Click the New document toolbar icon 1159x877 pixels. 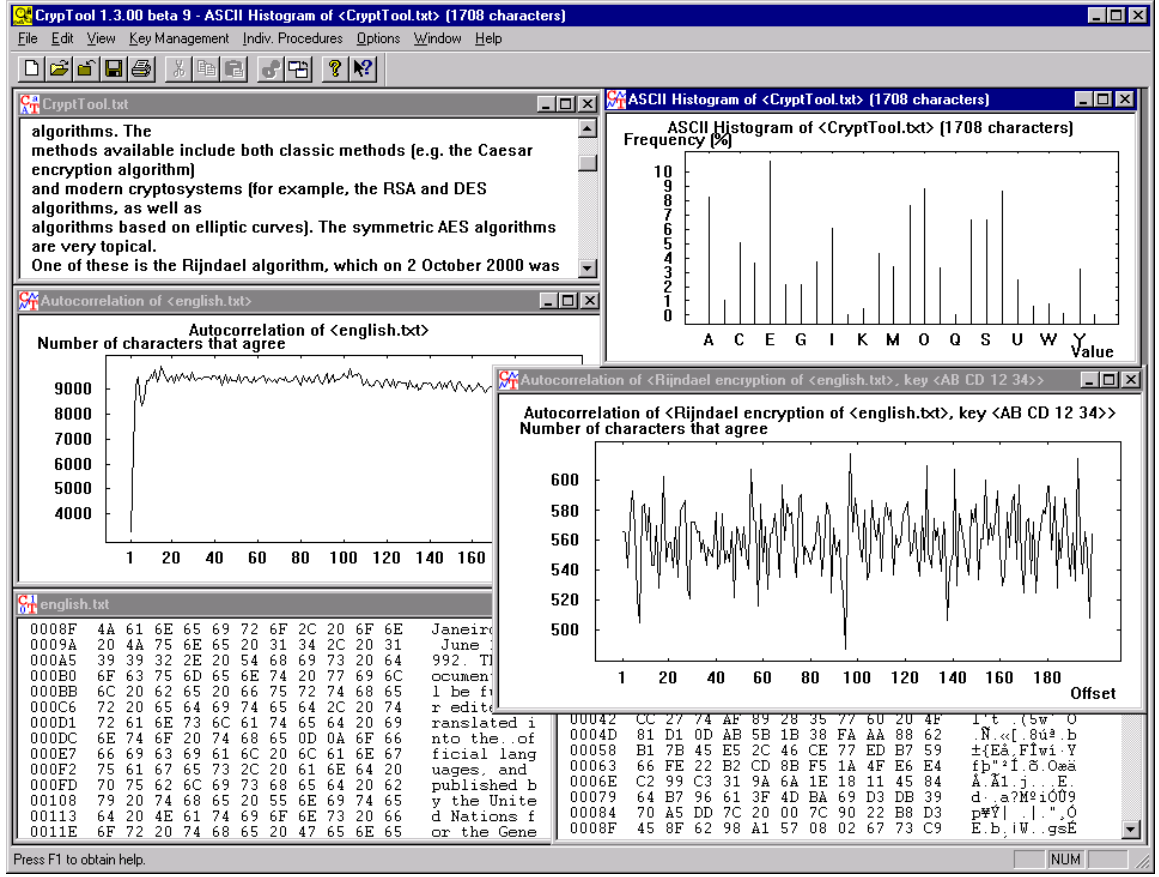[x=32, y=69]
